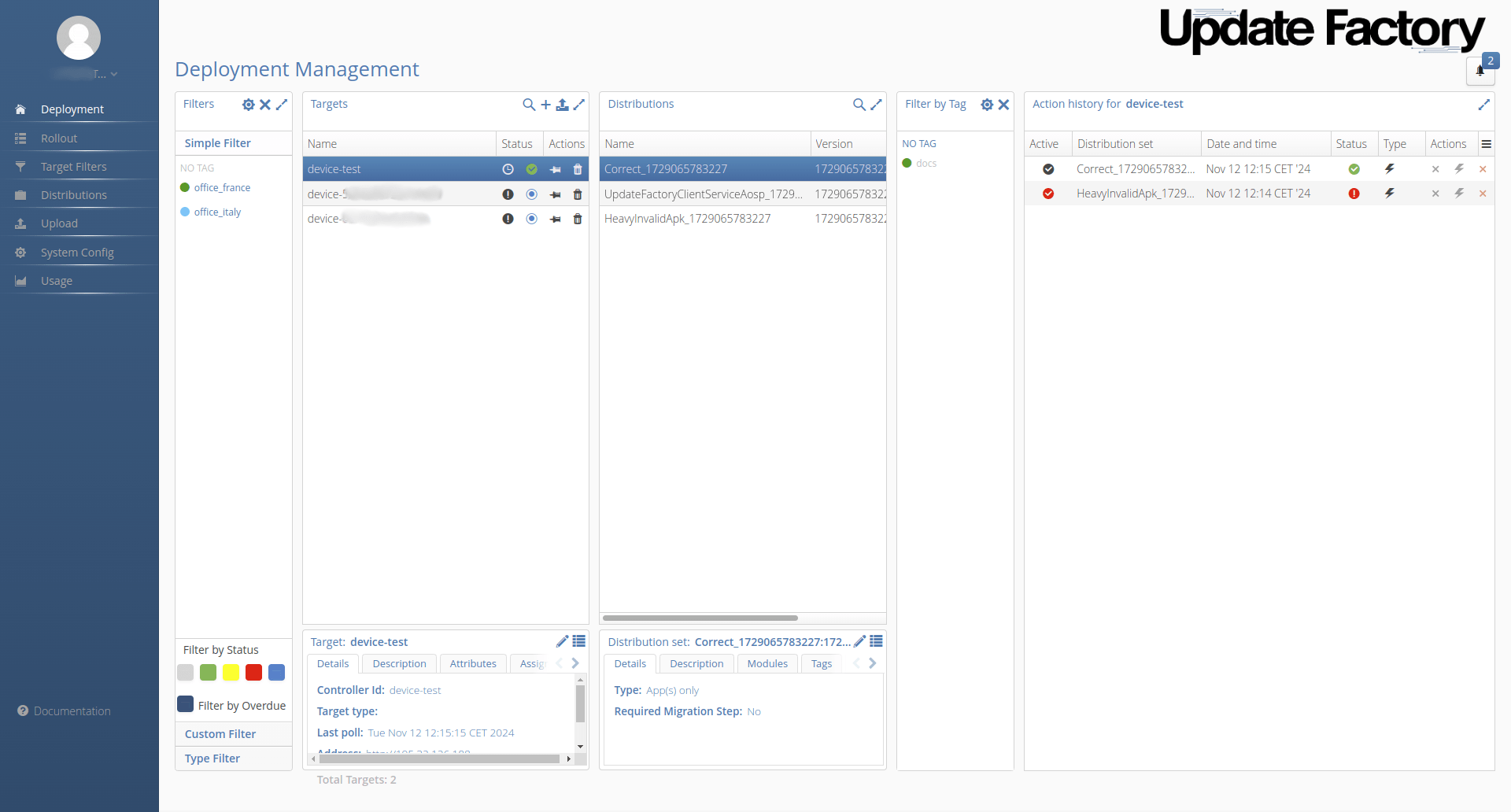Edit the Correct distribution set details

[x=859, y=641]
